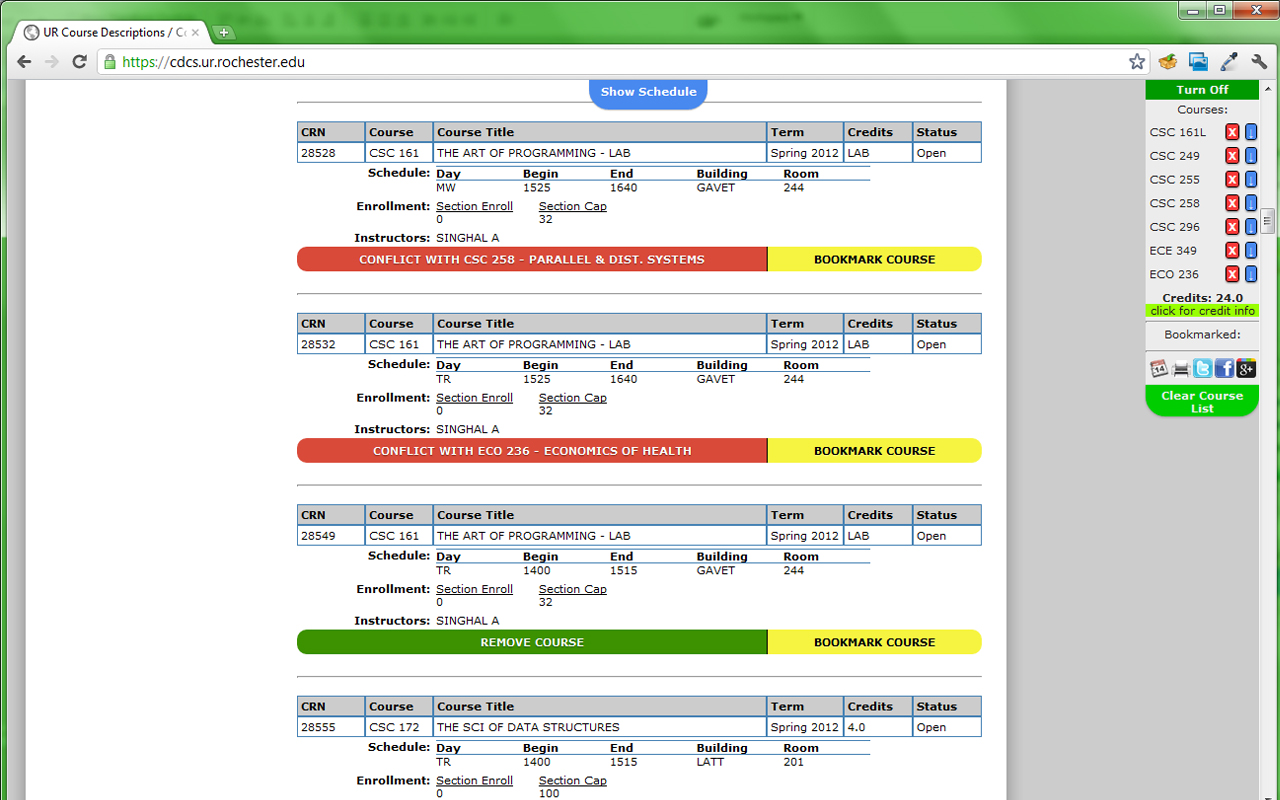Image resolution: width=1280 pixels, height=800 pixels.
Task: Remove ECE 349 with the red X icon
Action: [1231, 250]
